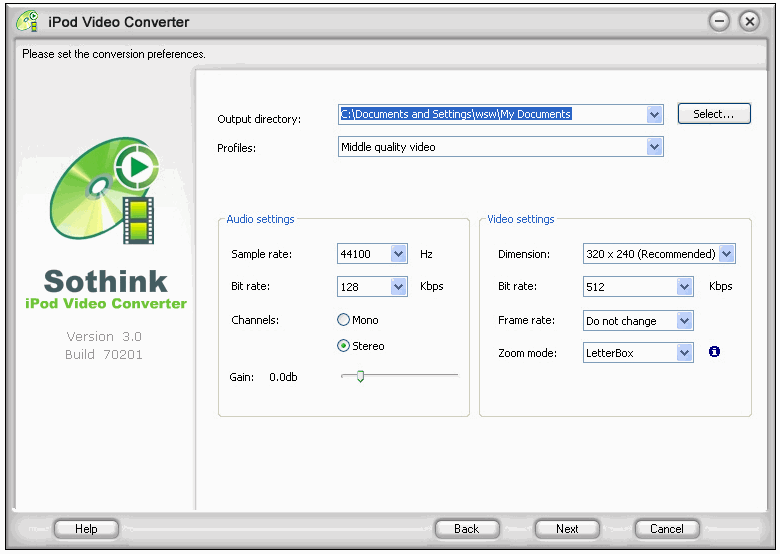Click the Version 3.0 text
Viewport: 780px width, 554px height.
pos(104,337)
